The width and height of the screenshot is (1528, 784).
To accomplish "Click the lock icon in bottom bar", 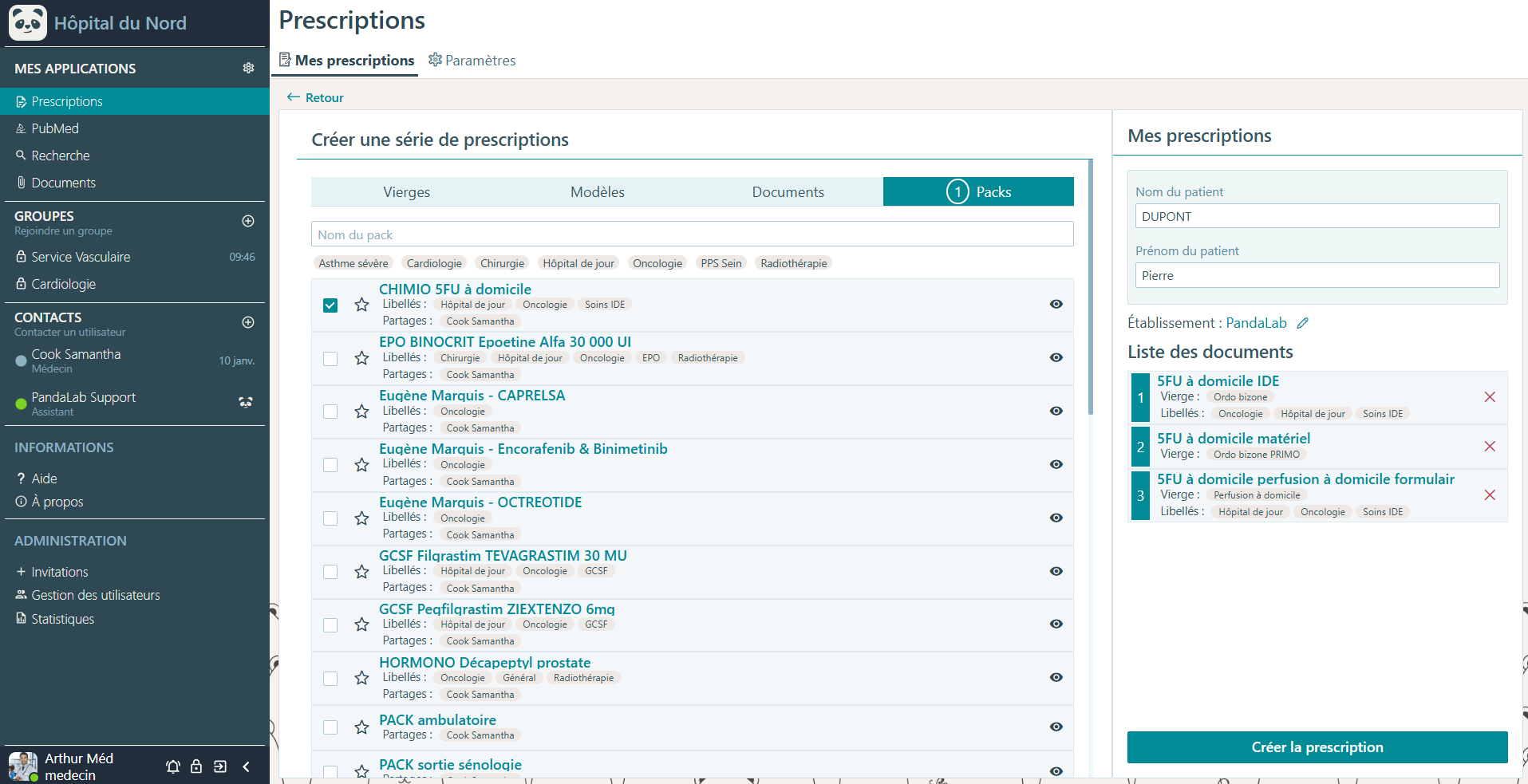I will point(196,766).
